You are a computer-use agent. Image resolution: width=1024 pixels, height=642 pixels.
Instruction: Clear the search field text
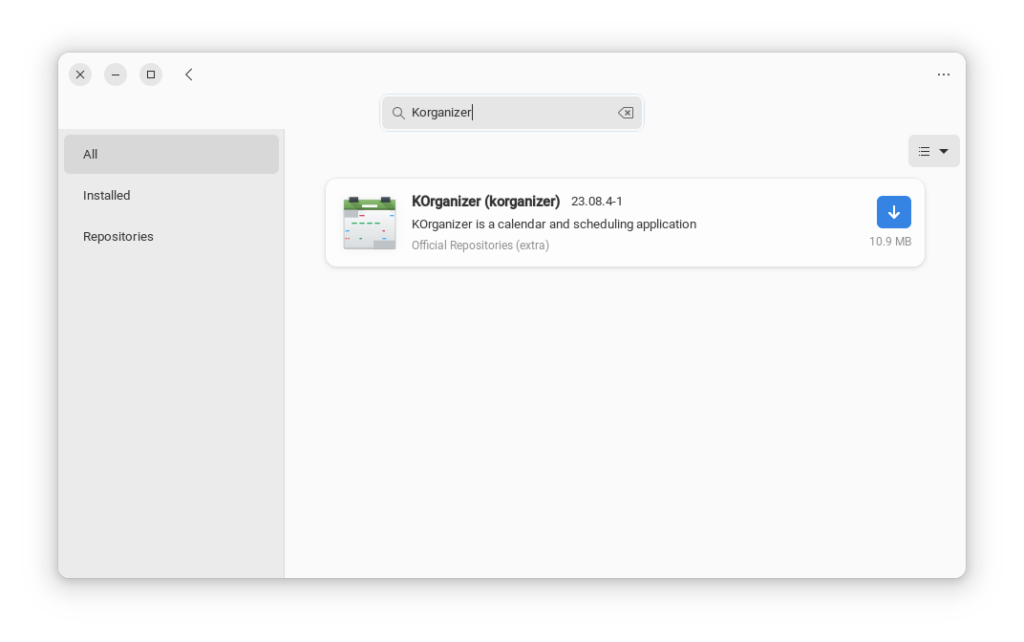[x=625, y=112]
